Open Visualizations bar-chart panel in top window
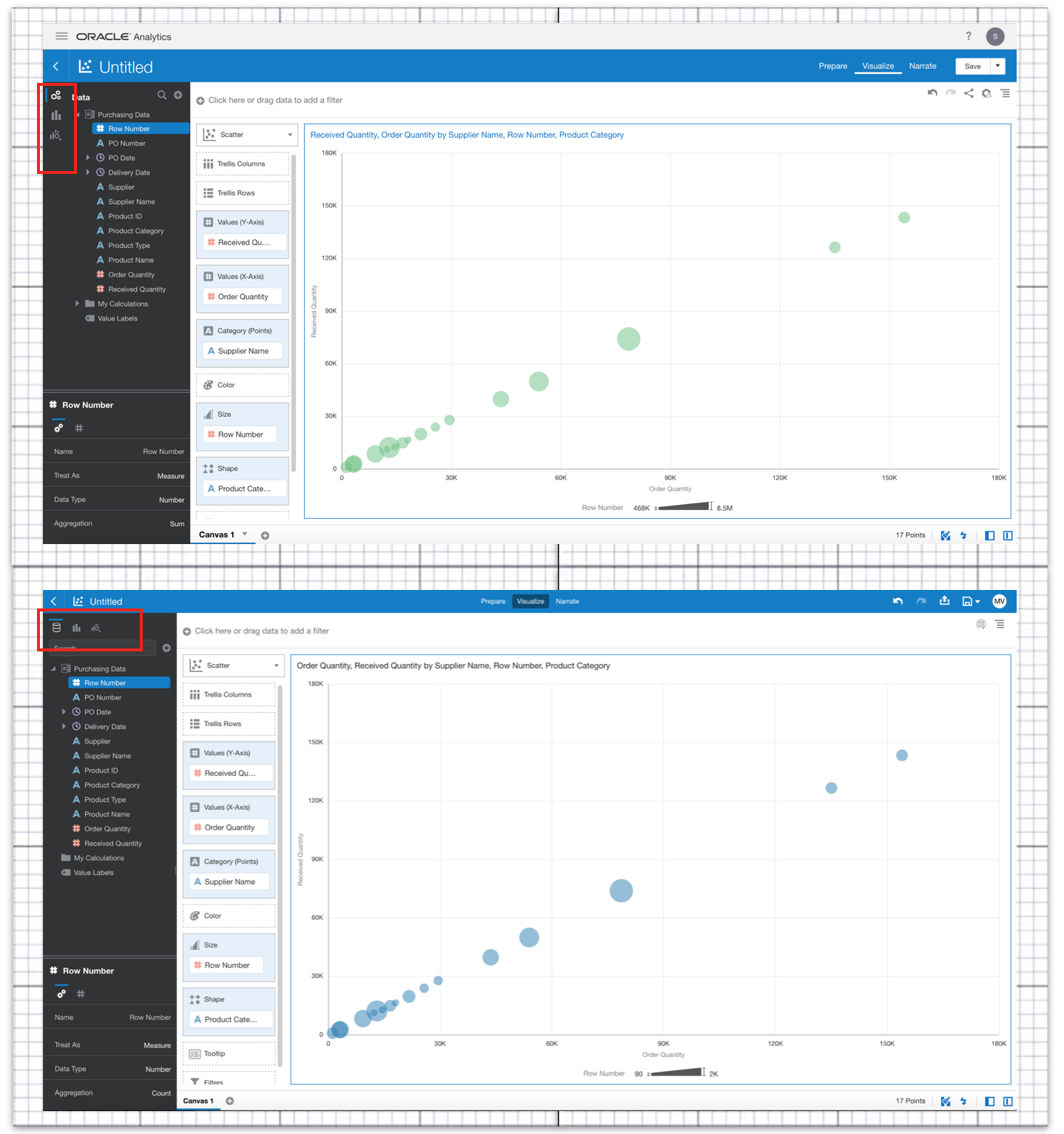The width and height of the screenshot is (1064, 1134). [x=56, y=115]
